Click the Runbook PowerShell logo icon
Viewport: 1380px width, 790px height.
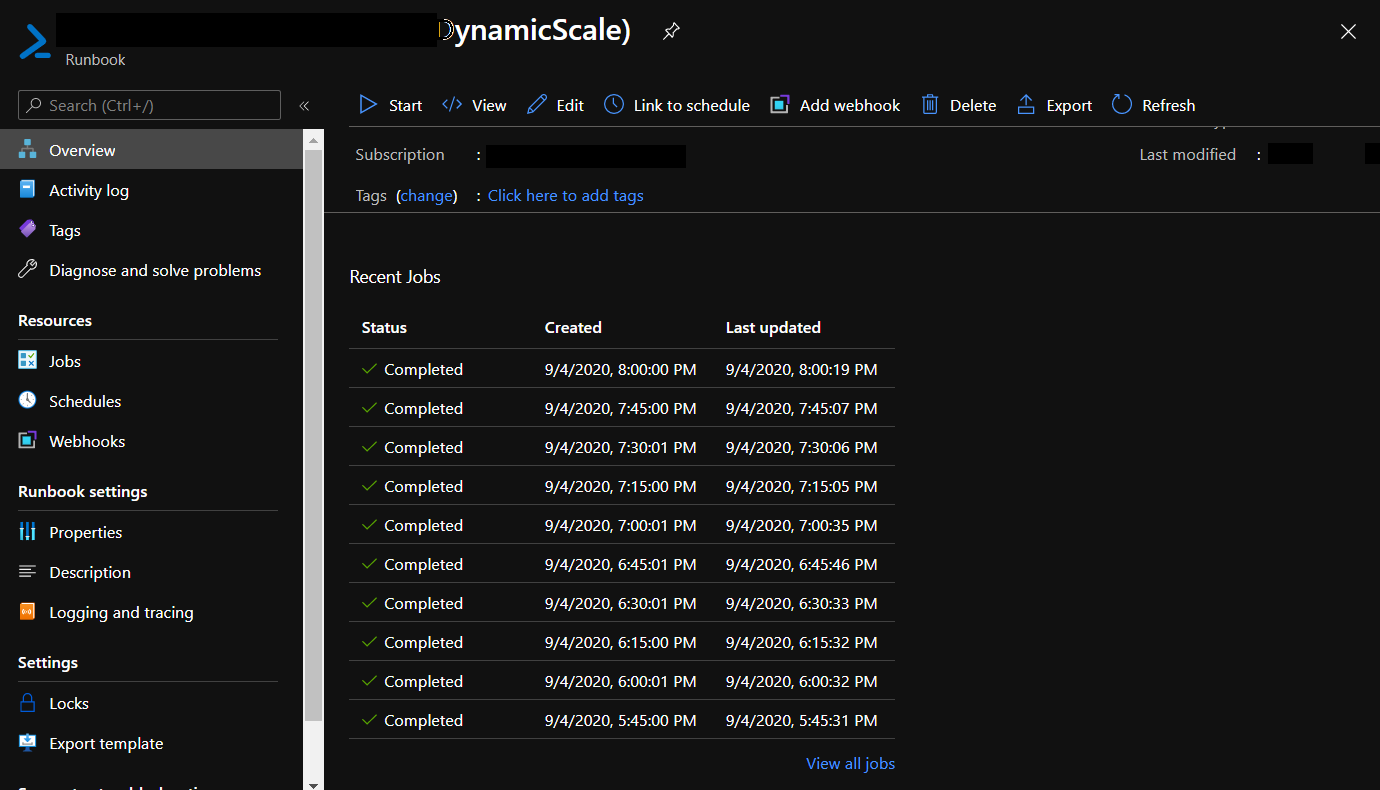(35, 42)
